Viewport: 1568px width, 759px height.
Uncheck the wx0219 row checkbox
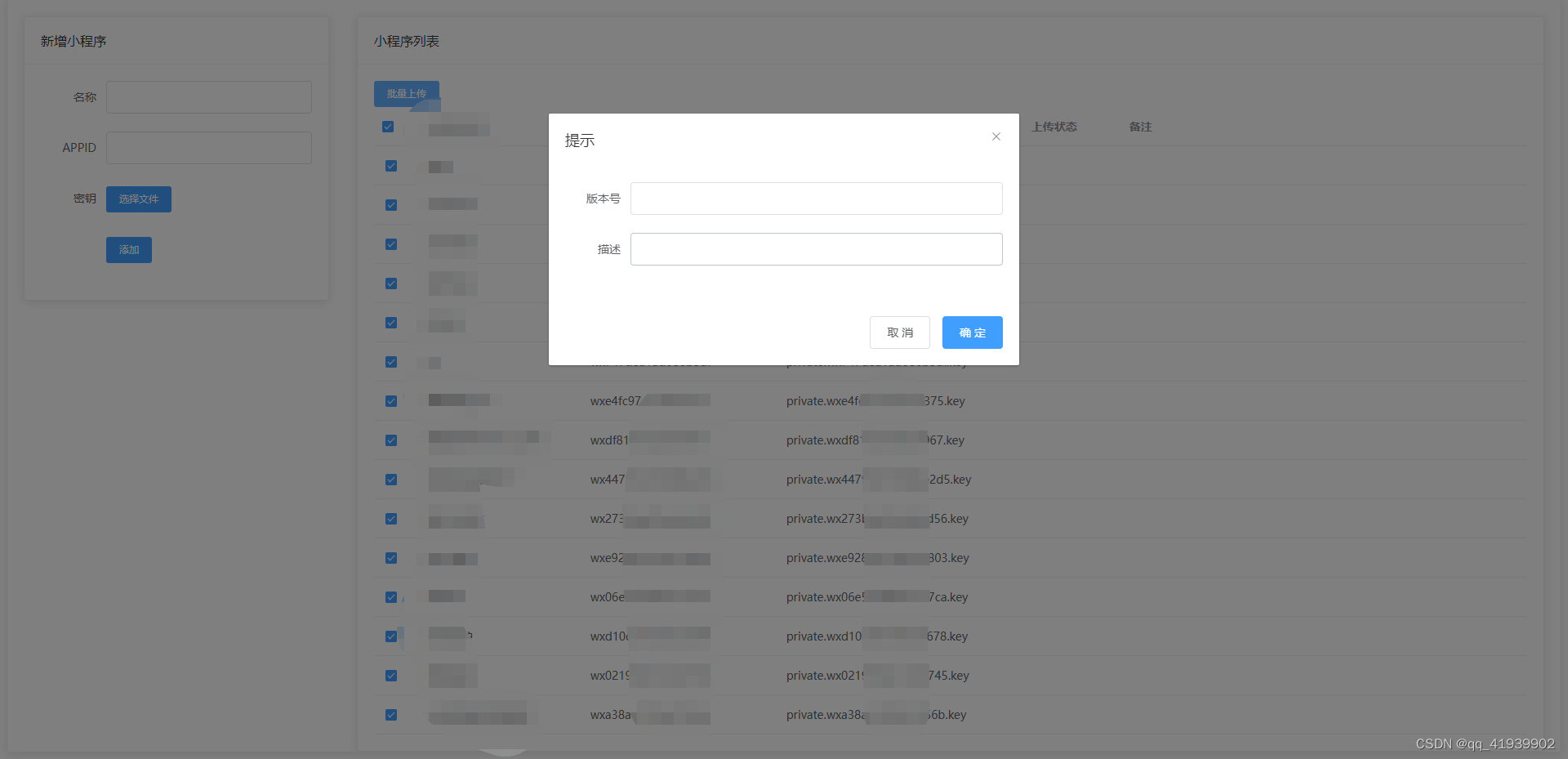pyautogui.click(x=391, y=675)
